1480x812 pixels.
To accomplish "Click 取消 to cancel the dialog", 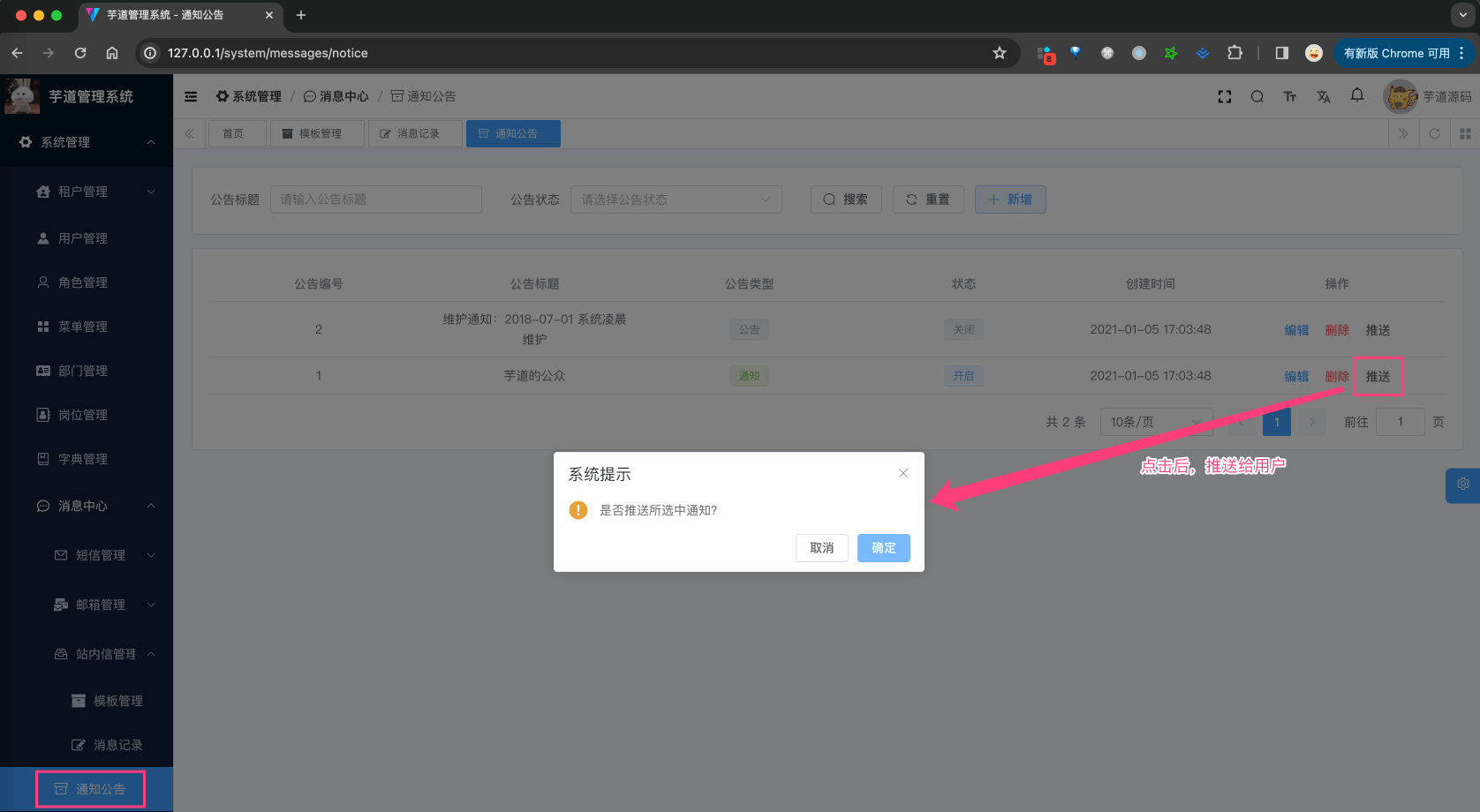I will 821,548.
